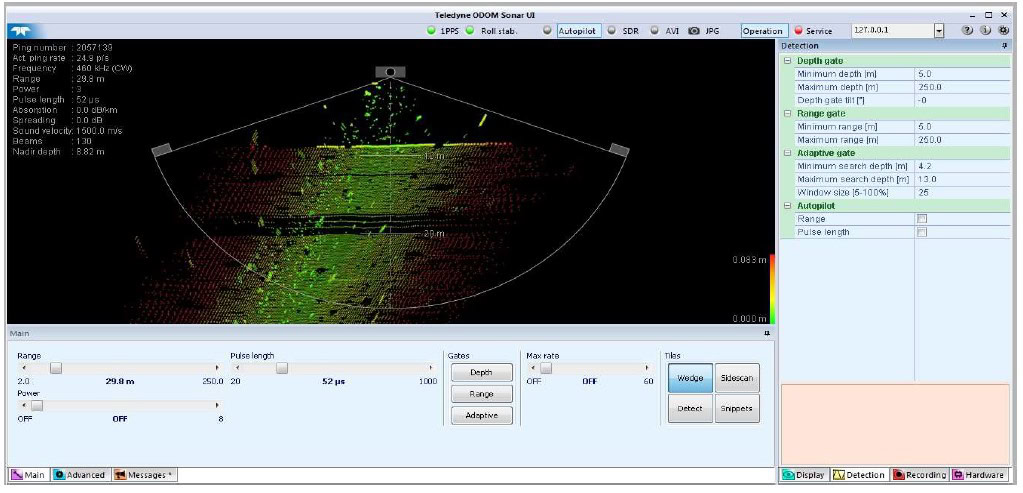Click the Range slider left arrow
This screenshot has height=493, width=1023.
point(23,368)
